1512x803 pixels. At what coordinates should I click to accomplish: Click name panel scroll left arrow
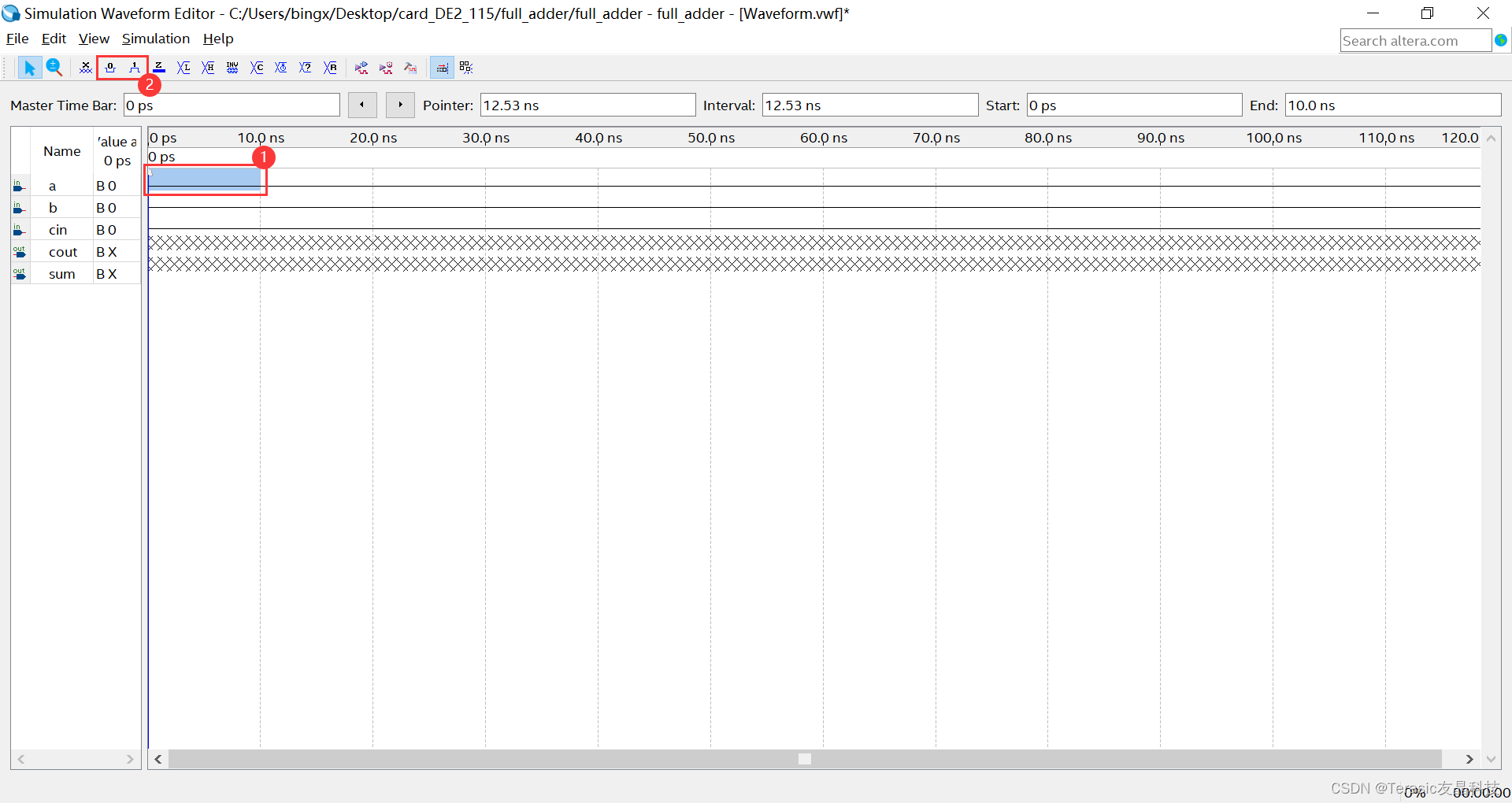[21, 759]
